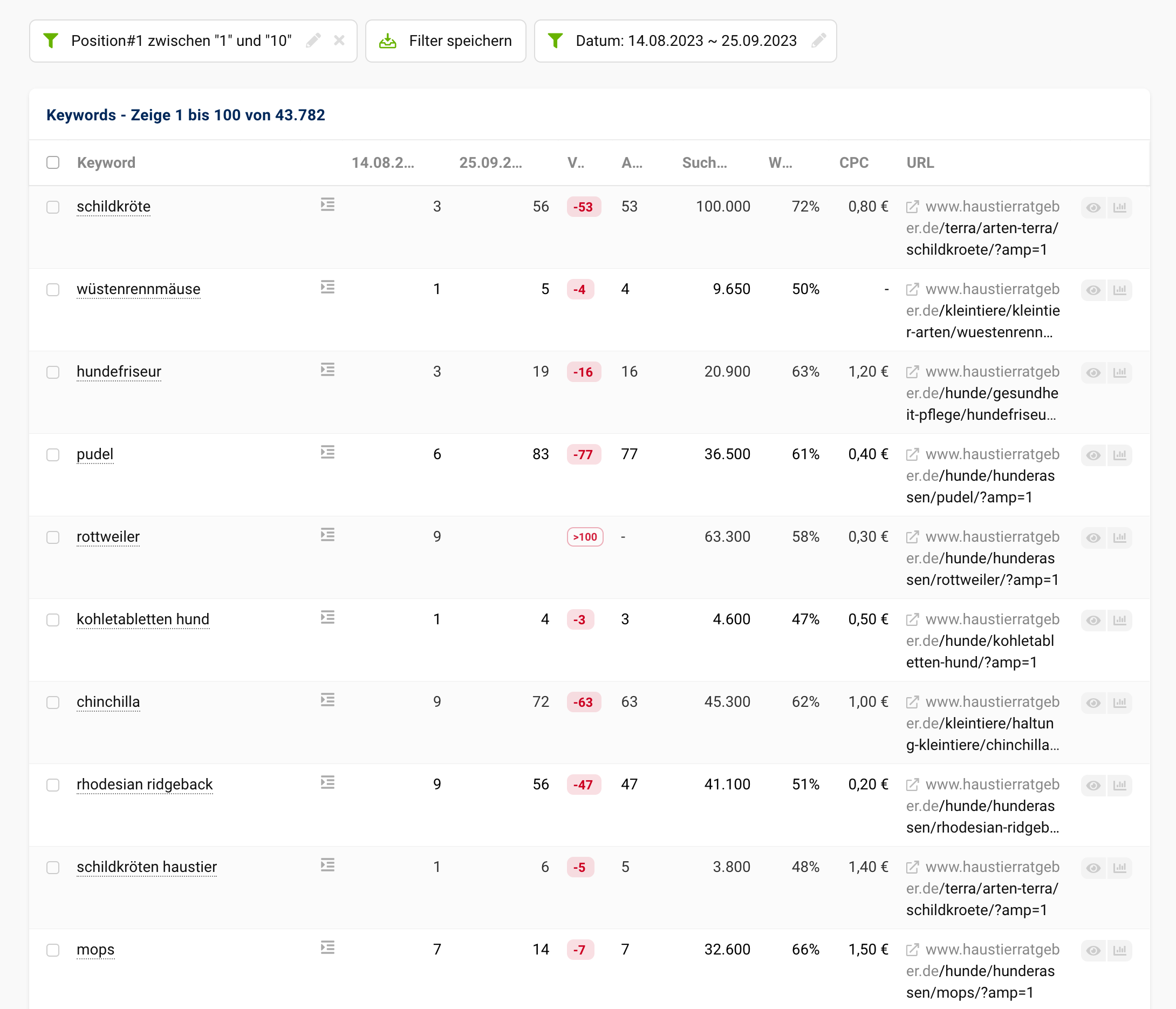Edit the Position#1 filter pencil icon

point(313,40)
